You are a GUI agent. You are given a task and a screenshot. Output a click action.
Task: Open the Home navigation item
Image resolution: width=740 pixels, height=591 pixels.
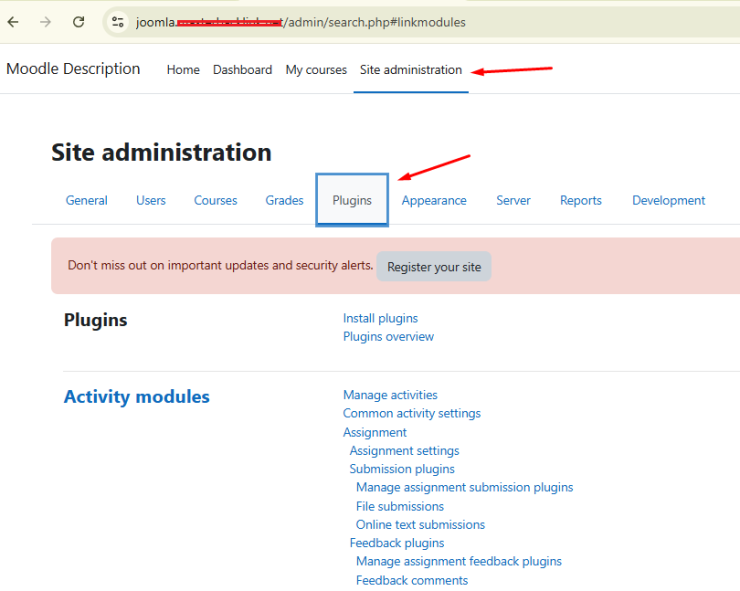click(x=183, y=70)
